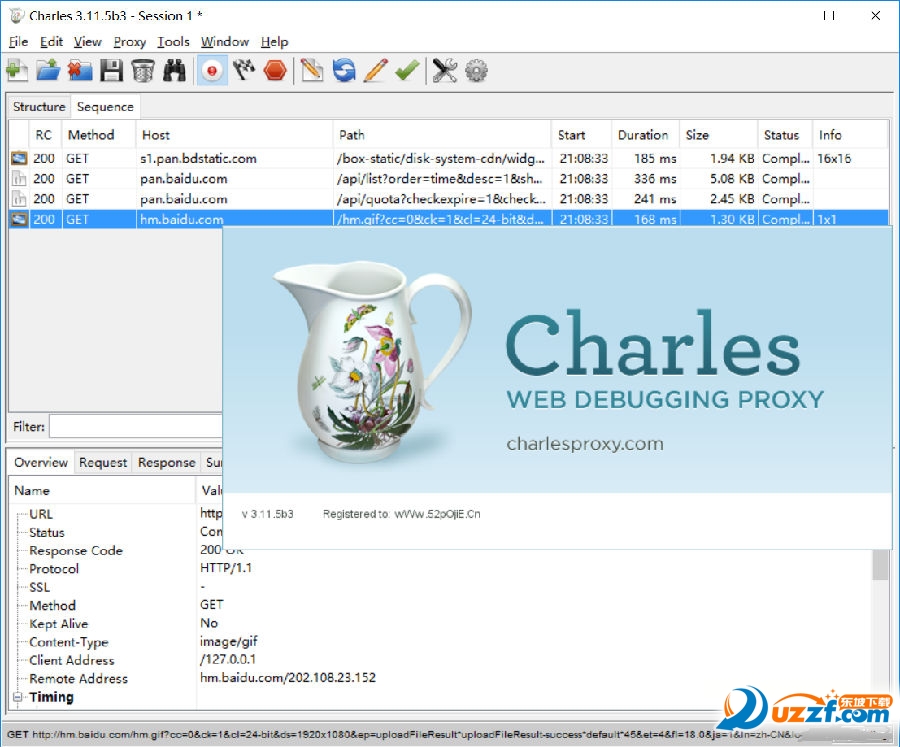
Task: Open Find with the binoculars icon
Action: pyautogui.click(x=174, y=71)
